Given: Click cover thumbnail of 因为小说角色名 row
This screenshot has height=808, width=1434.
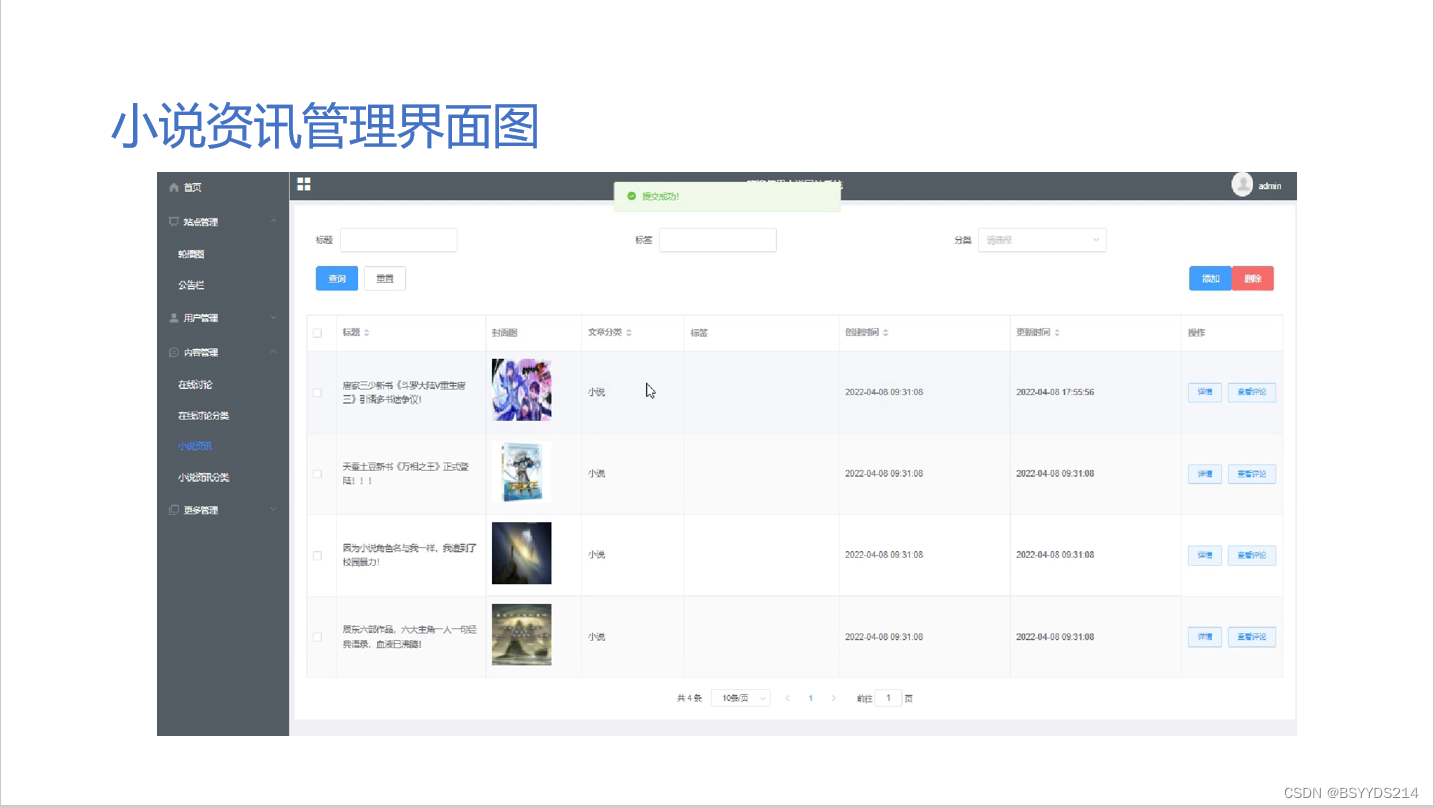Looking at the screenshot, I should click(x=522, y=553).
